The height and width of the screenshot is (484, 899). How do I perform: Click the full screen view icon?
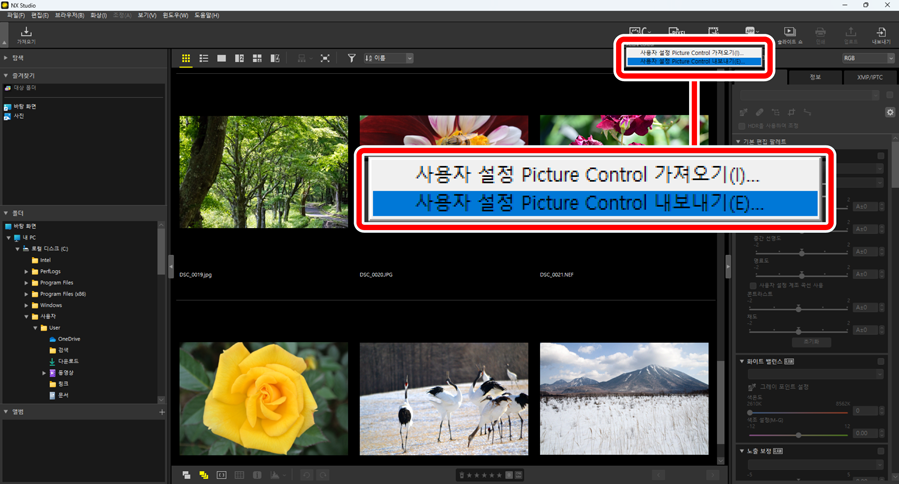pos(325,59)
